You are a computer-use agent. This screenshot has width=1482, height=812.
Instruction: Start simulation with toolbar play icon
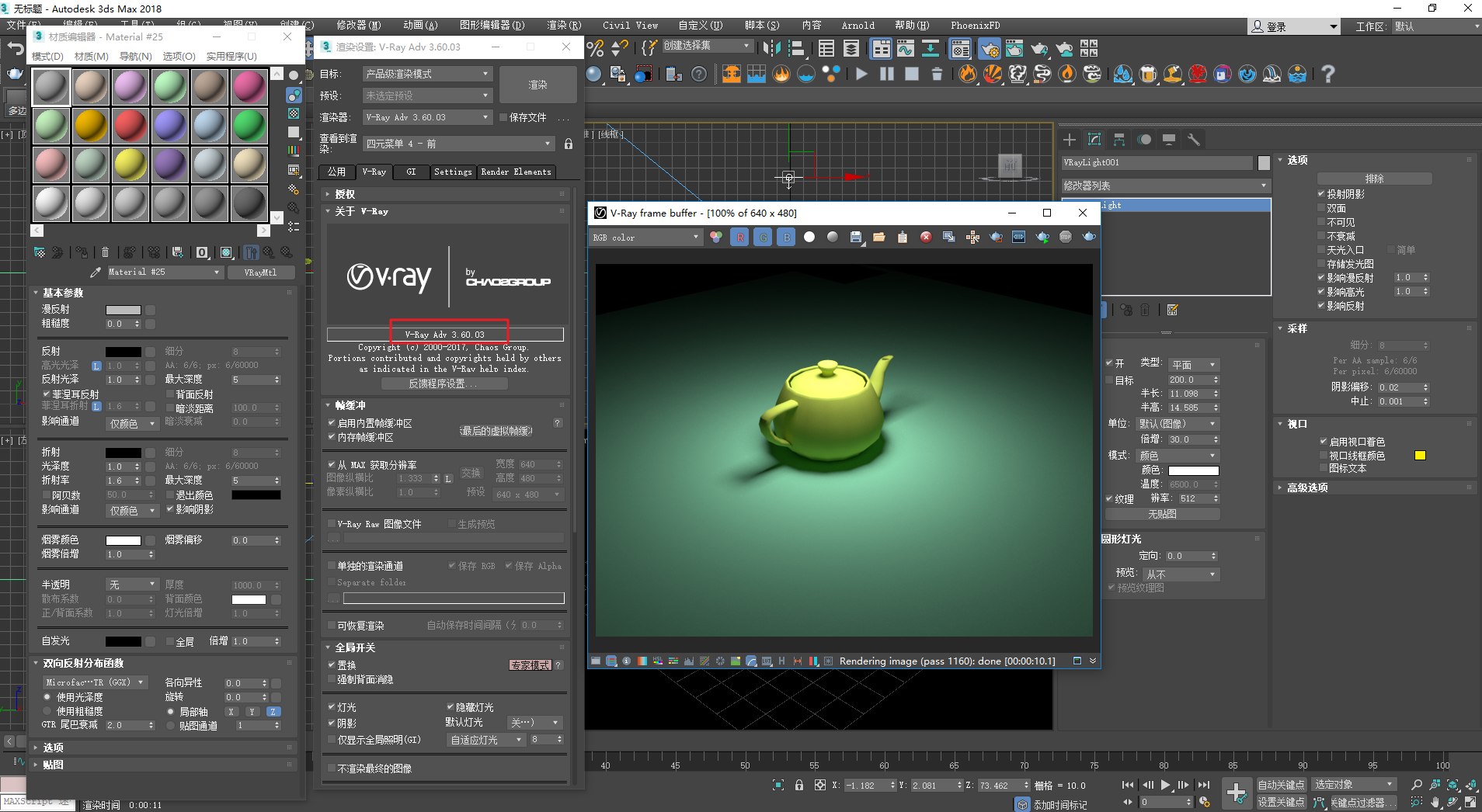[x=861, y=74]
